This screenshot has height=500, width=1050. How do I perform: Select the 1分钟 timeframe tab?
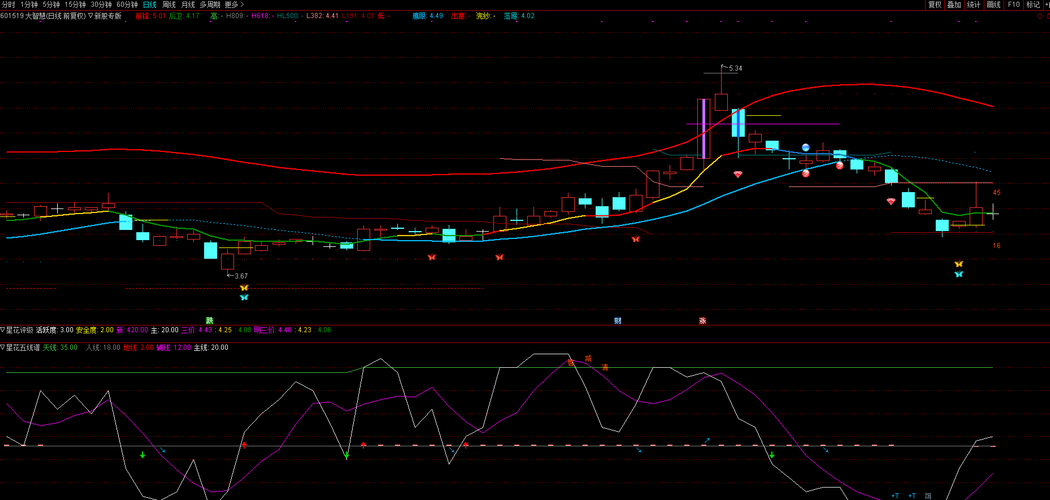point(29,4)
